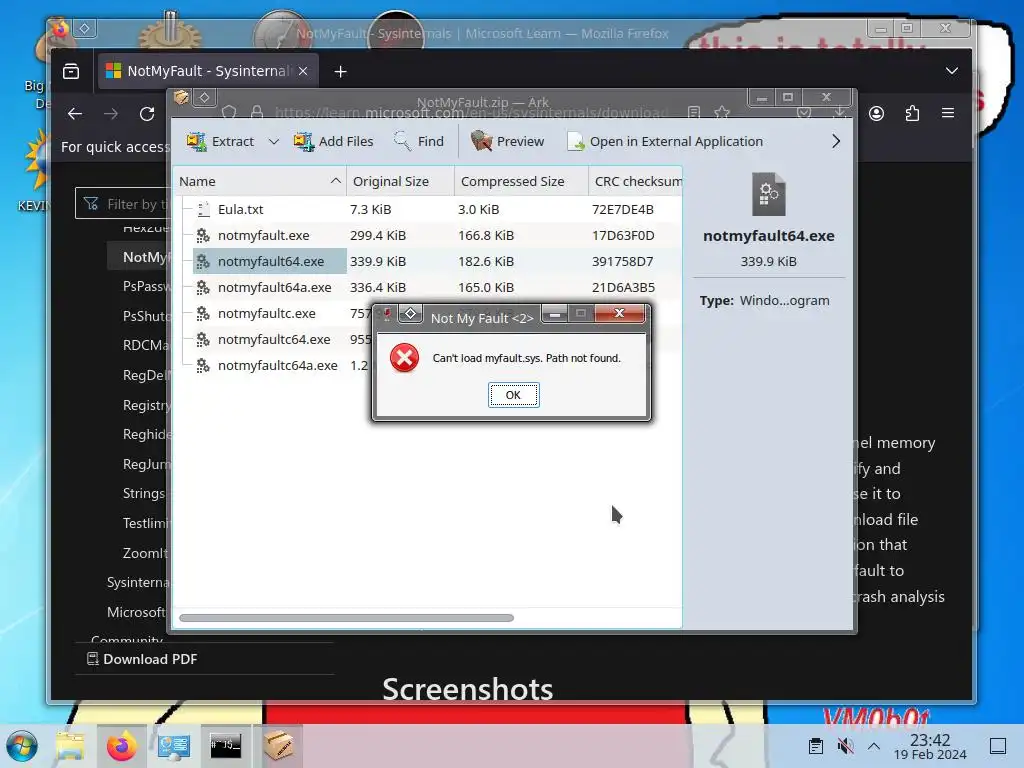Viewport: 1024px width, 768px height.
Task: Select the notmyfaultc64.exe file row
Action: (274, 340)
